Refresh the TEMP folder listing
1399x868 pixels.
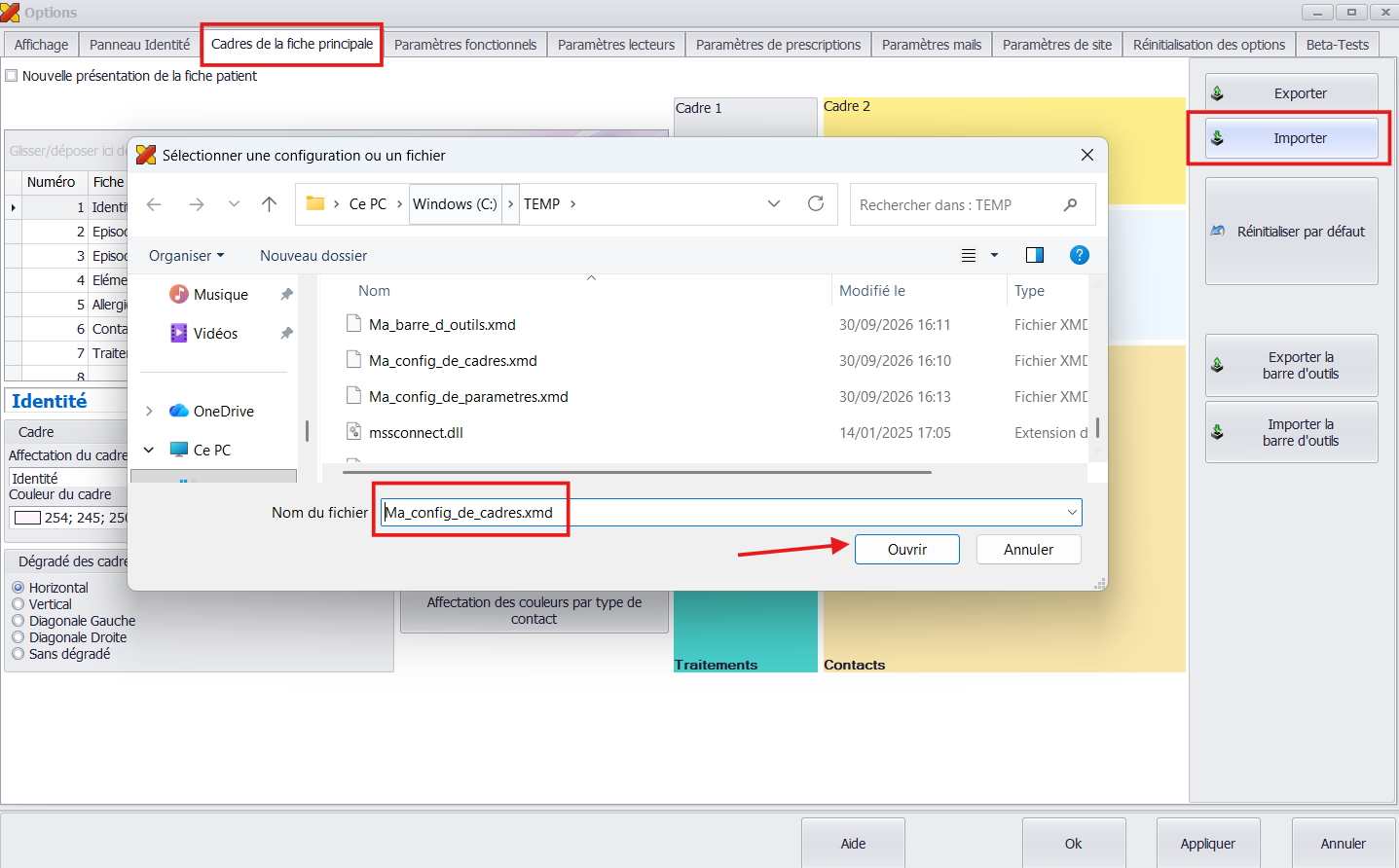click(x=816, y=203)
